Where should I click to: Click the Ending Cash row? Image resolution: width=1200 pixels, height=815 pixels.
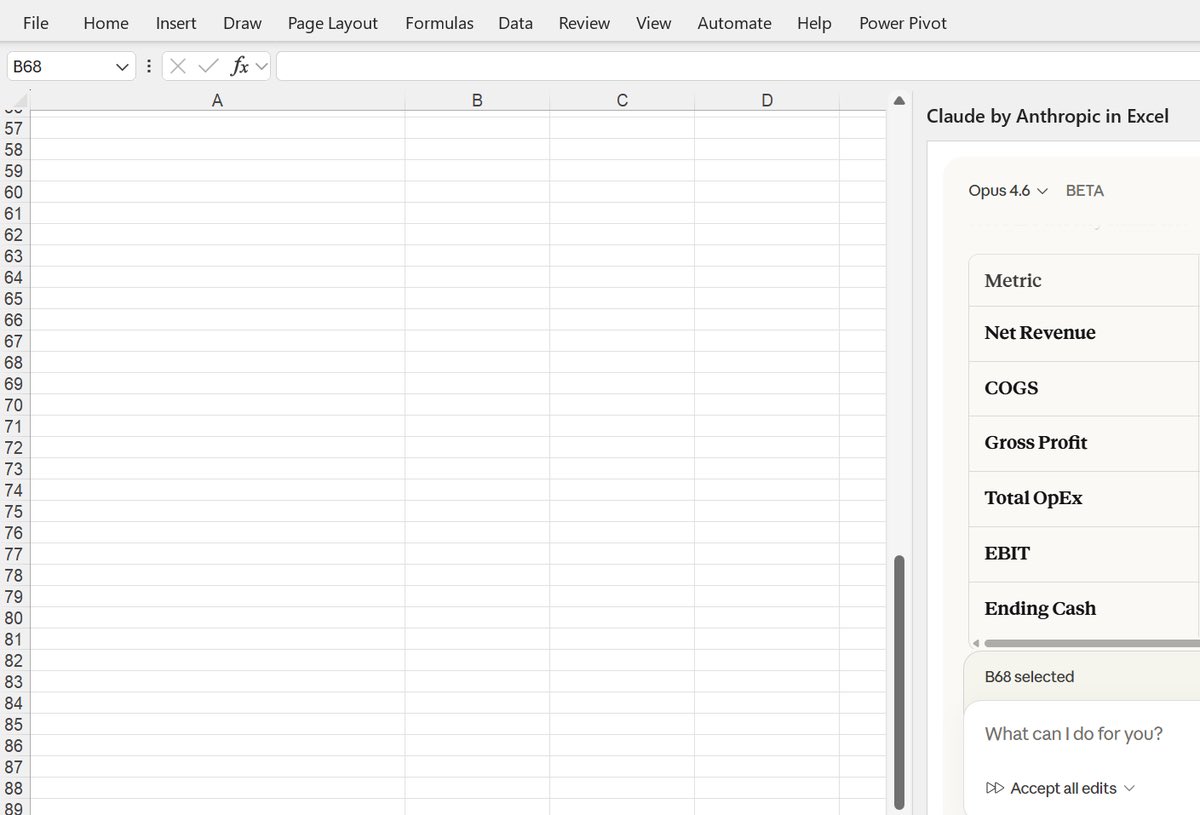1084,608
